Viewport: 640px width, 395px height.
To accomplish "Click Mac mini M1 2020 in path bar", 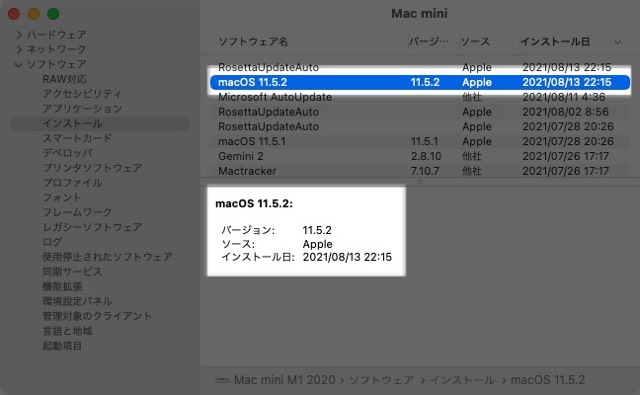I will [x=284, y=380].
